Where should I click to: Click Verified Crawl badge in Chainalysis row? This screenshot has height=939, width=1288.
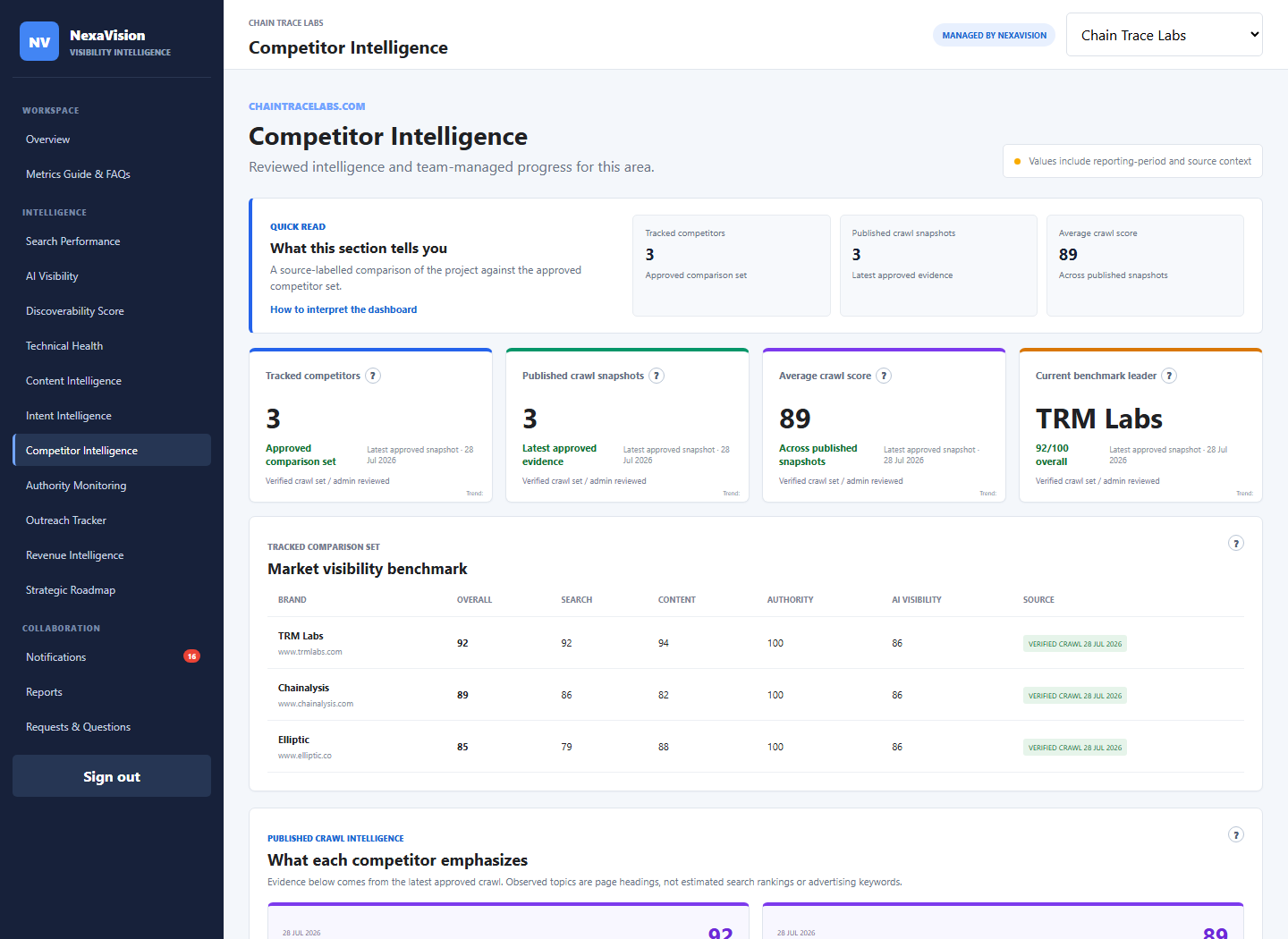(1074, 696)
